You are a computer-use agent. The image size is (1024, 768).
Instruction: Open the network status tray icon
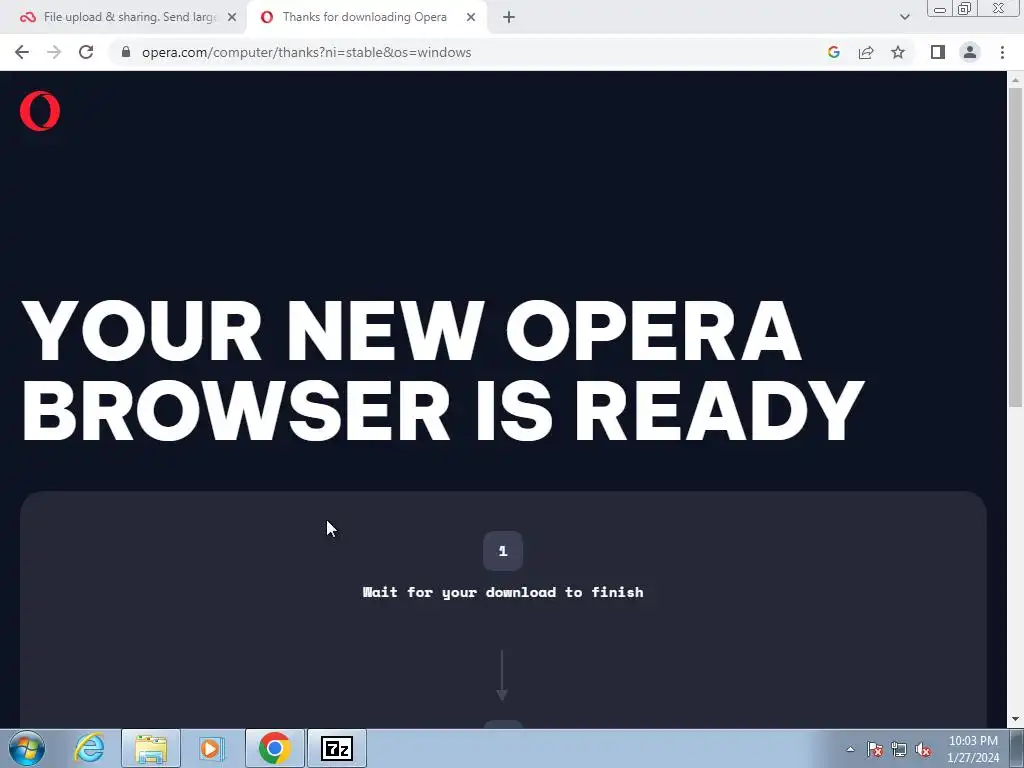click(x=899, y=749)
